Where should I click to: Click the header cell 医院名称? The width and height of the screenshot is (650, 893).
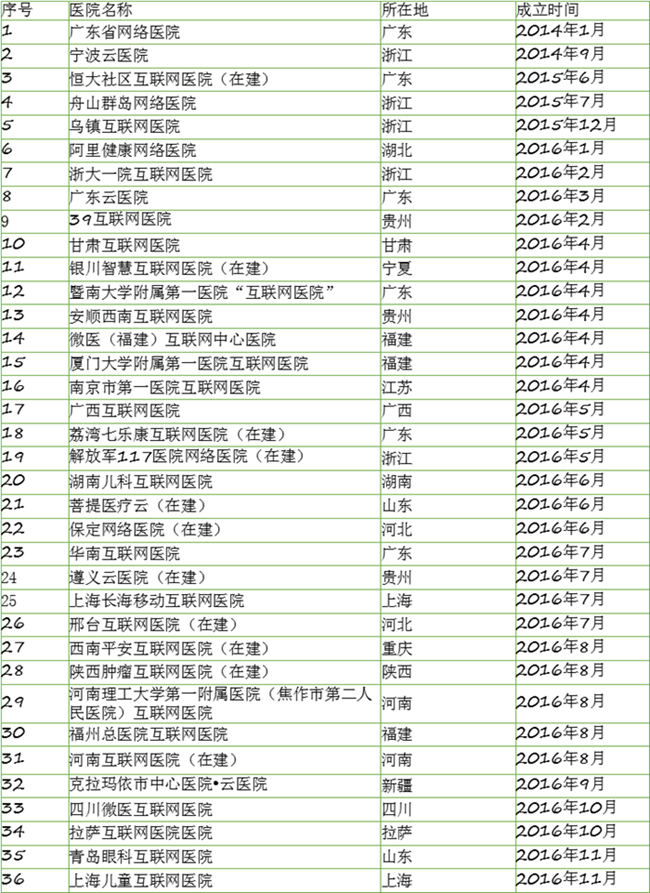(224, 10)
